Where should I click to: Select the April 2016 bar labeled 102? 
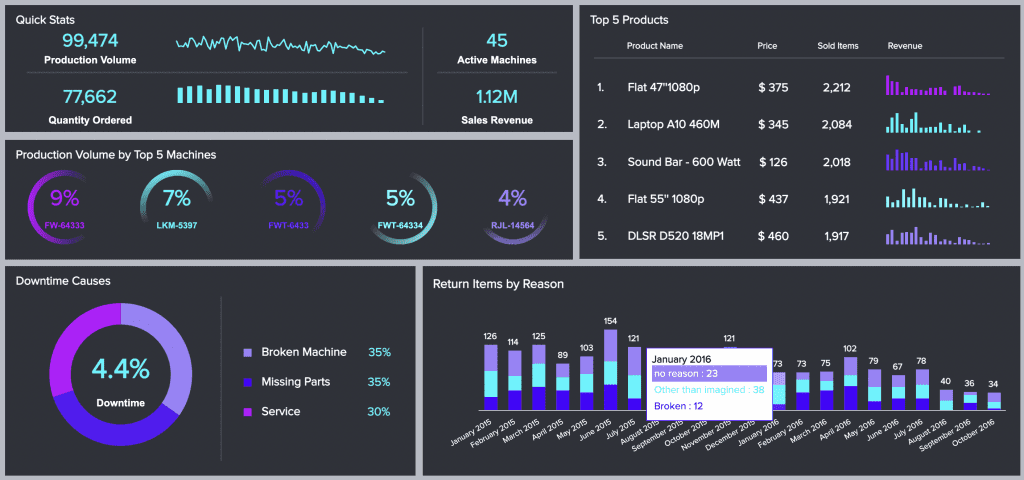coord(850,383)
